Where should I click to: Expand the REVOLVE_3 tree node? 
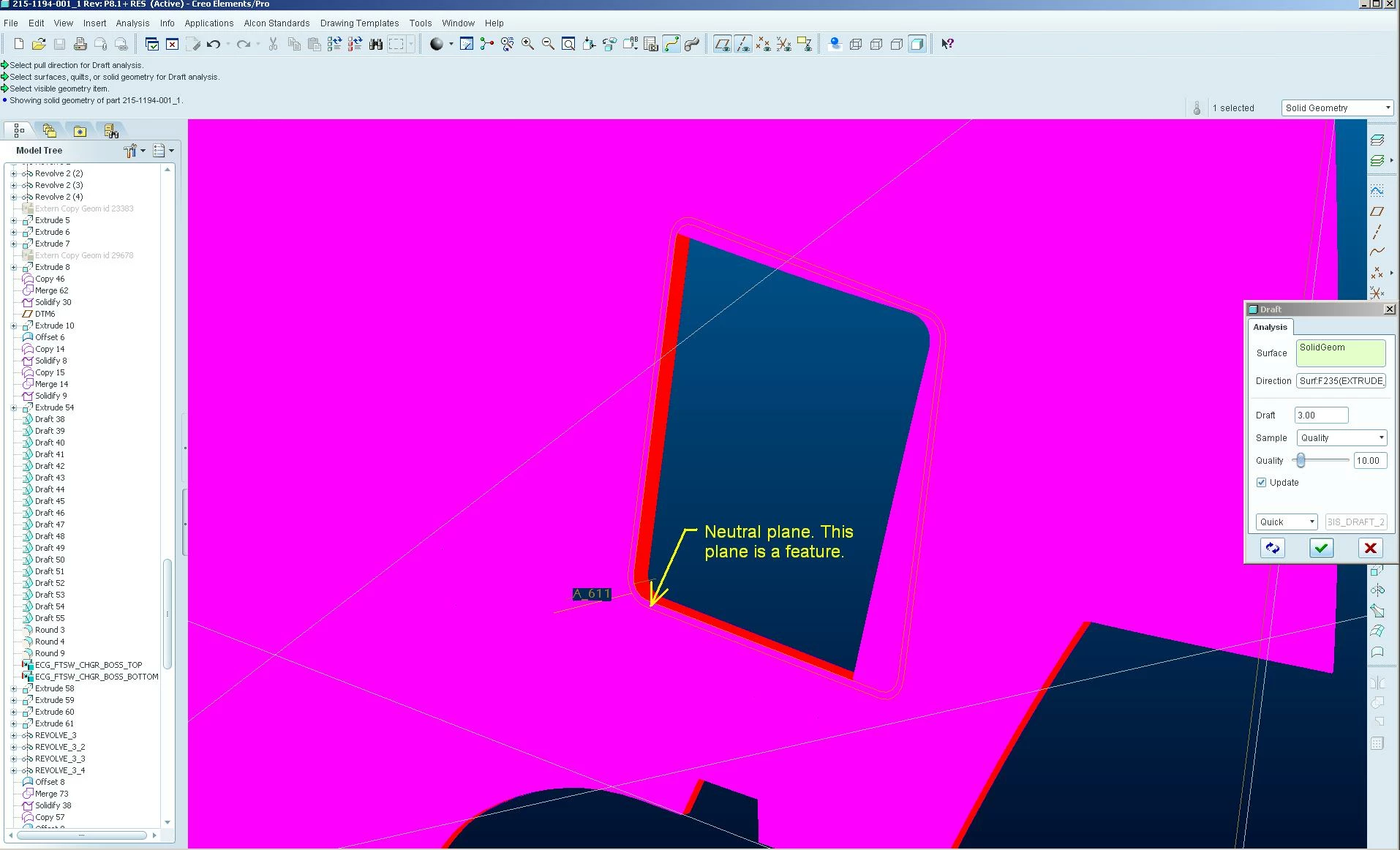click(x=14, y=735)
